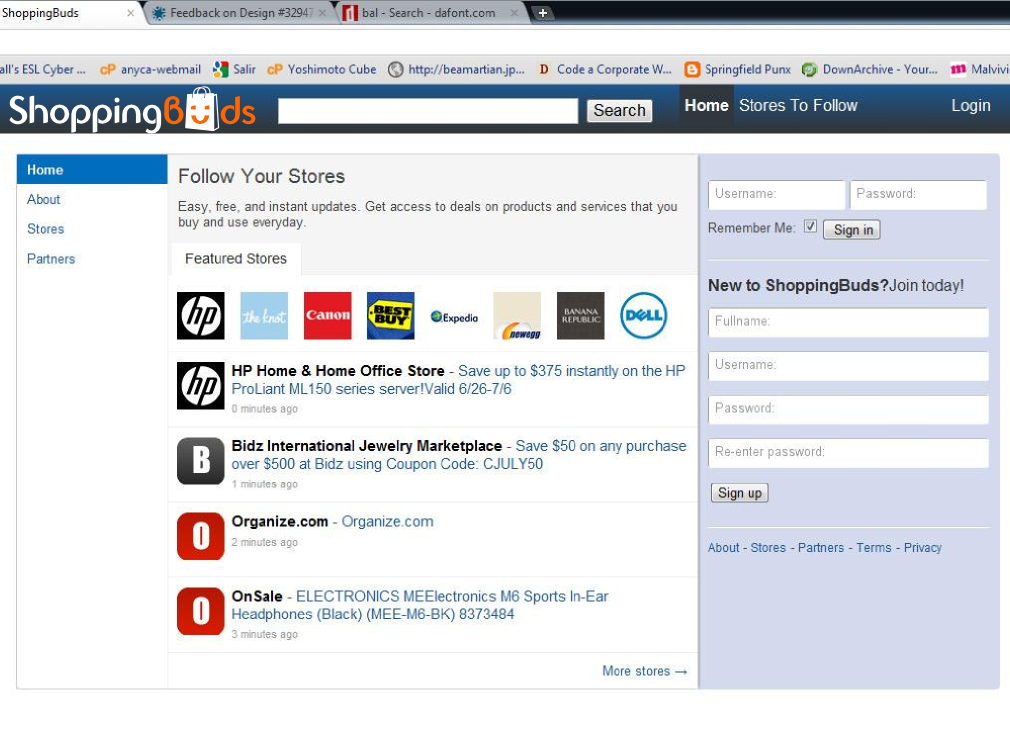Toggle the Remember Me checkbox
The height and width of the screenshot is (756, 1010).
[810, 227]
